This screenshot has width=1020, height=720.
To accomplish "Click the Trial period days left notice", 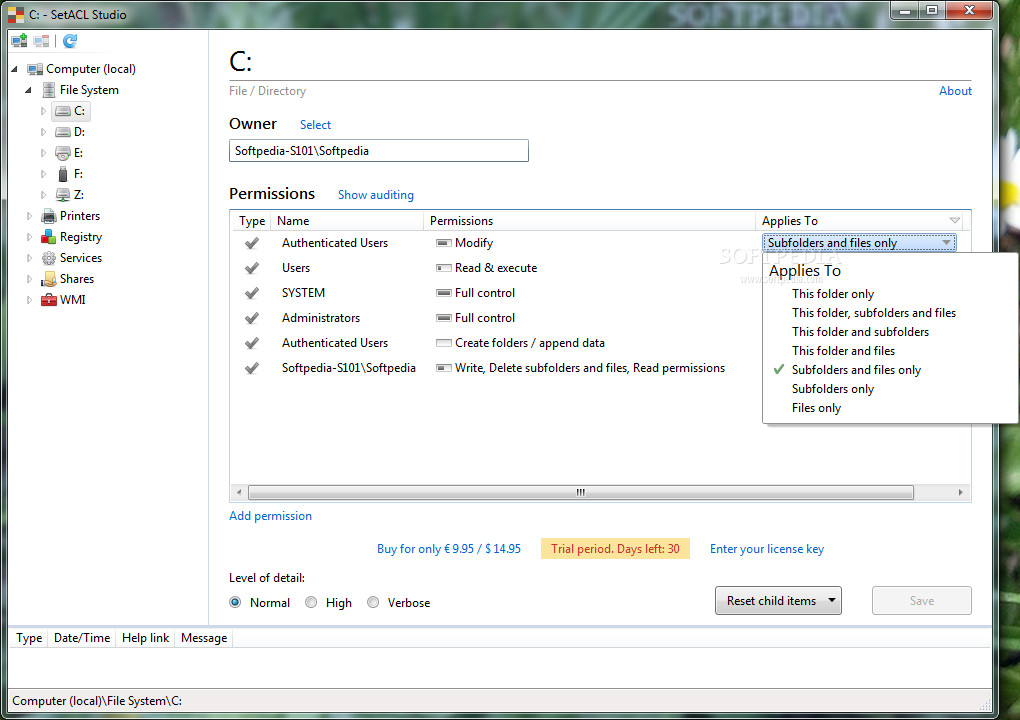I will (615, 549).
